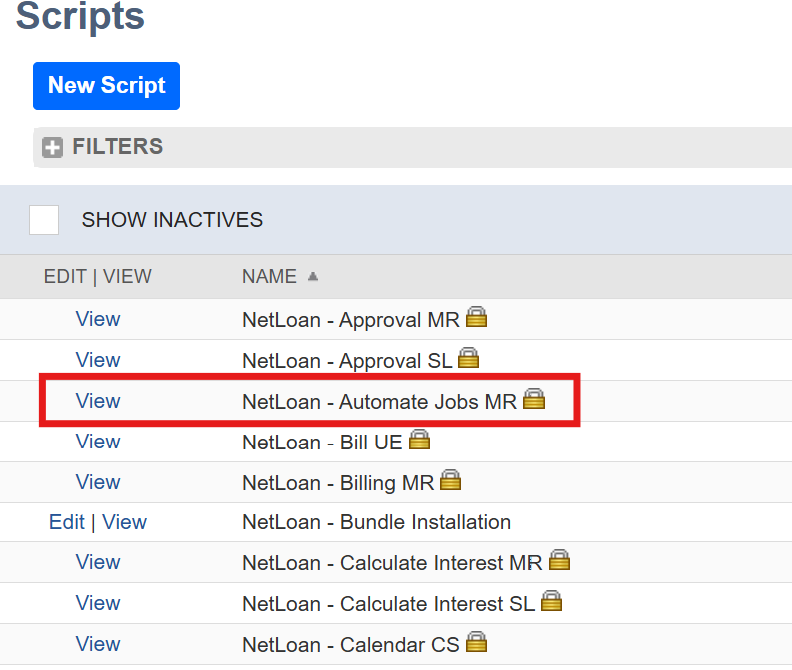Select the NetLoan - Billing MR name cell
Viewport: 792px width, 670px height.
338,482
